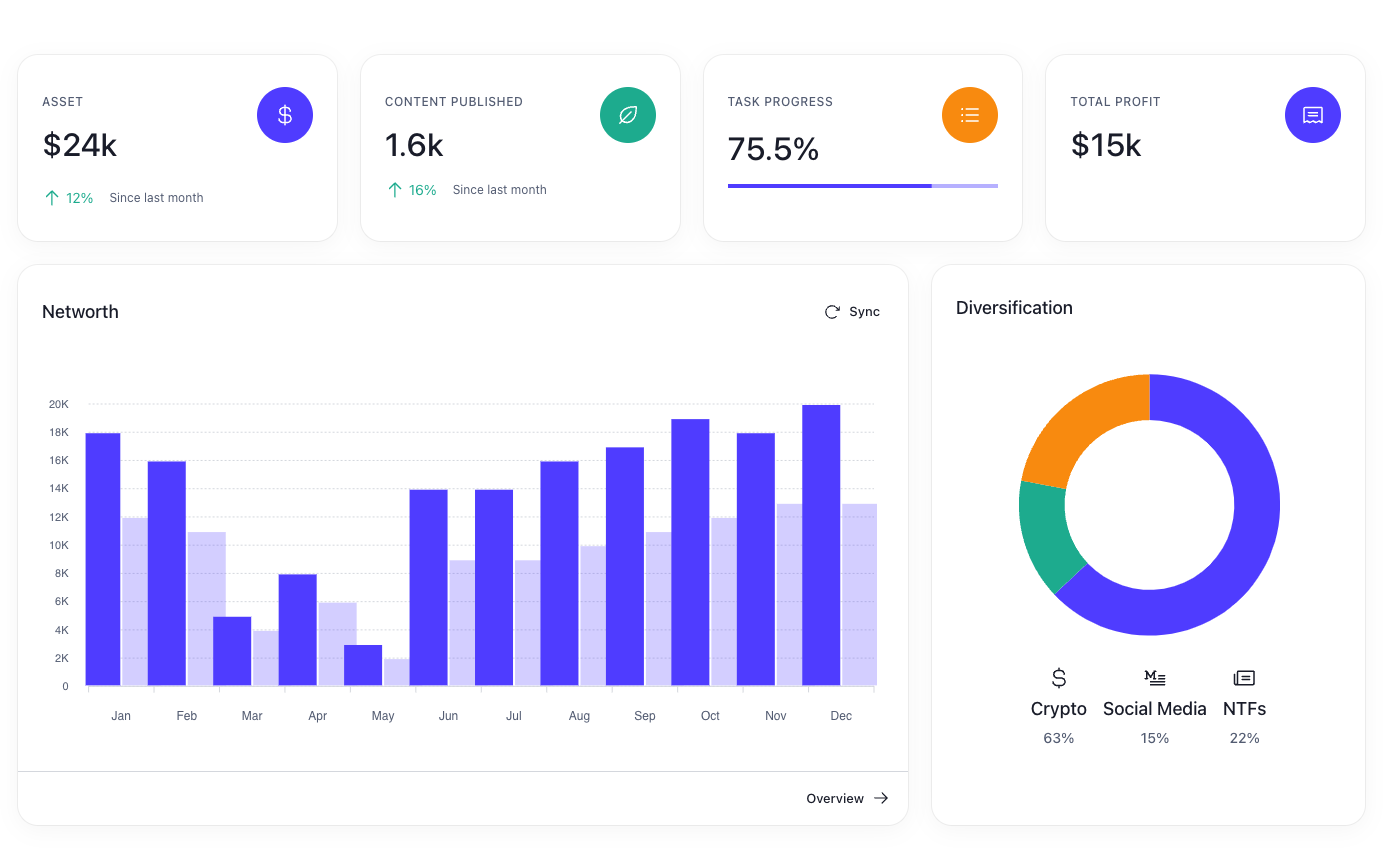Click the 15% value under Social Media

[1155, 738]
